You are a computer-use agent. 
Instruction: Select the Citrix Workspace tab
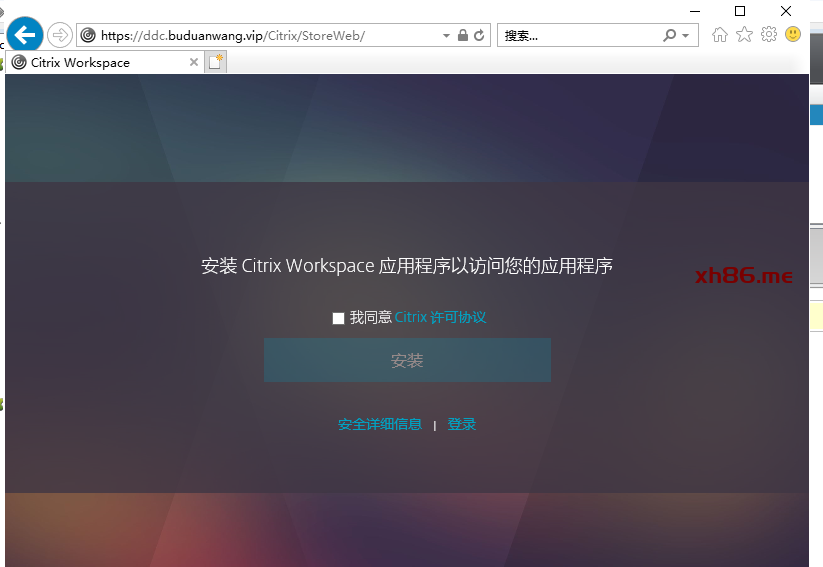pyautogui.click(x=105, y=62)
